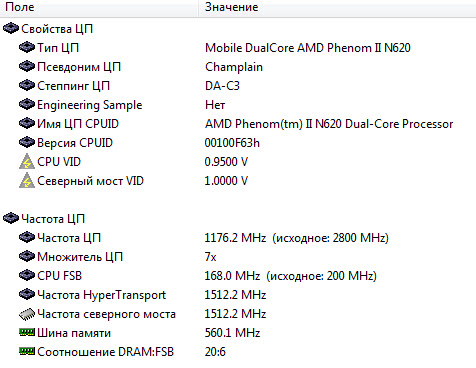Click the Champlain value text
The image size is (476, 368).
pos(234,67)
